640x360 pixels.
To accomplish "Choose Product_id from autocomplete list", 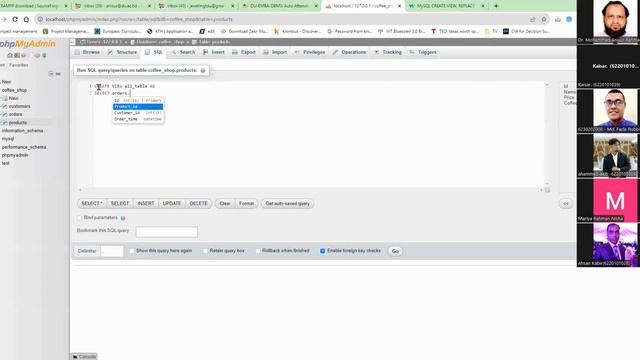I will click(x=138, y=107).
